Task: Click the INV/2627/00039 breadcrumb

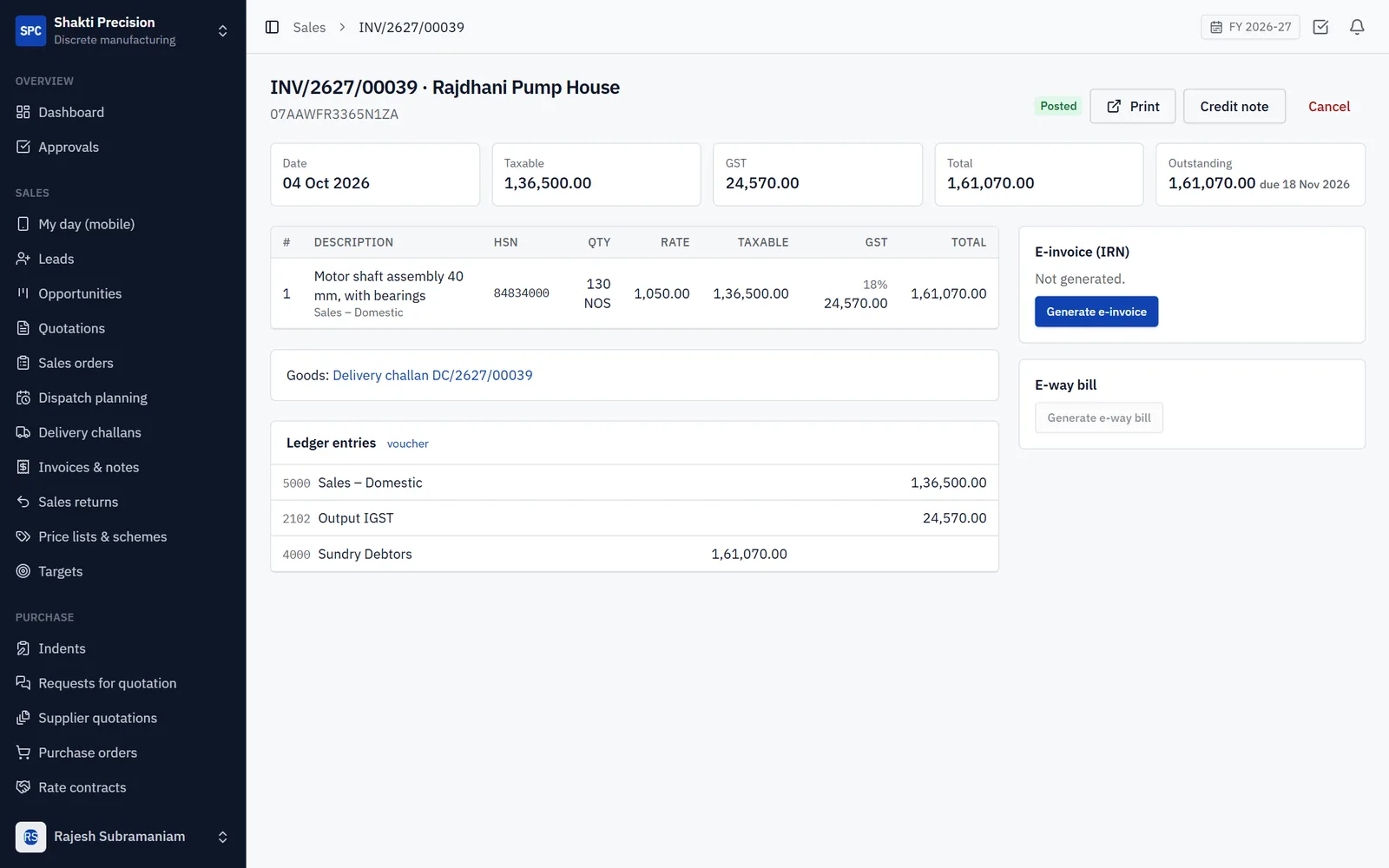Action: point(411,27)
